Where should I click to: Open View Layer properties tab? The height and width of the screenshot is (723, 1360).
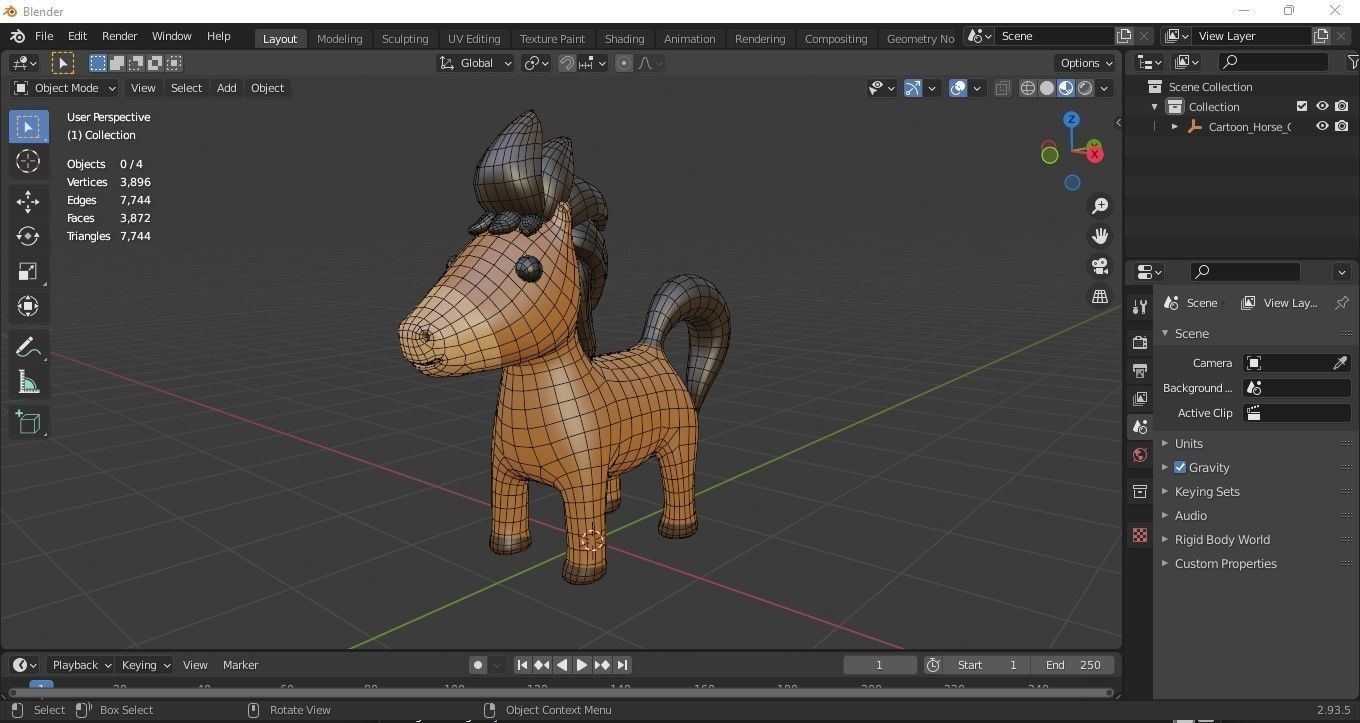[x=1139, y=399]
